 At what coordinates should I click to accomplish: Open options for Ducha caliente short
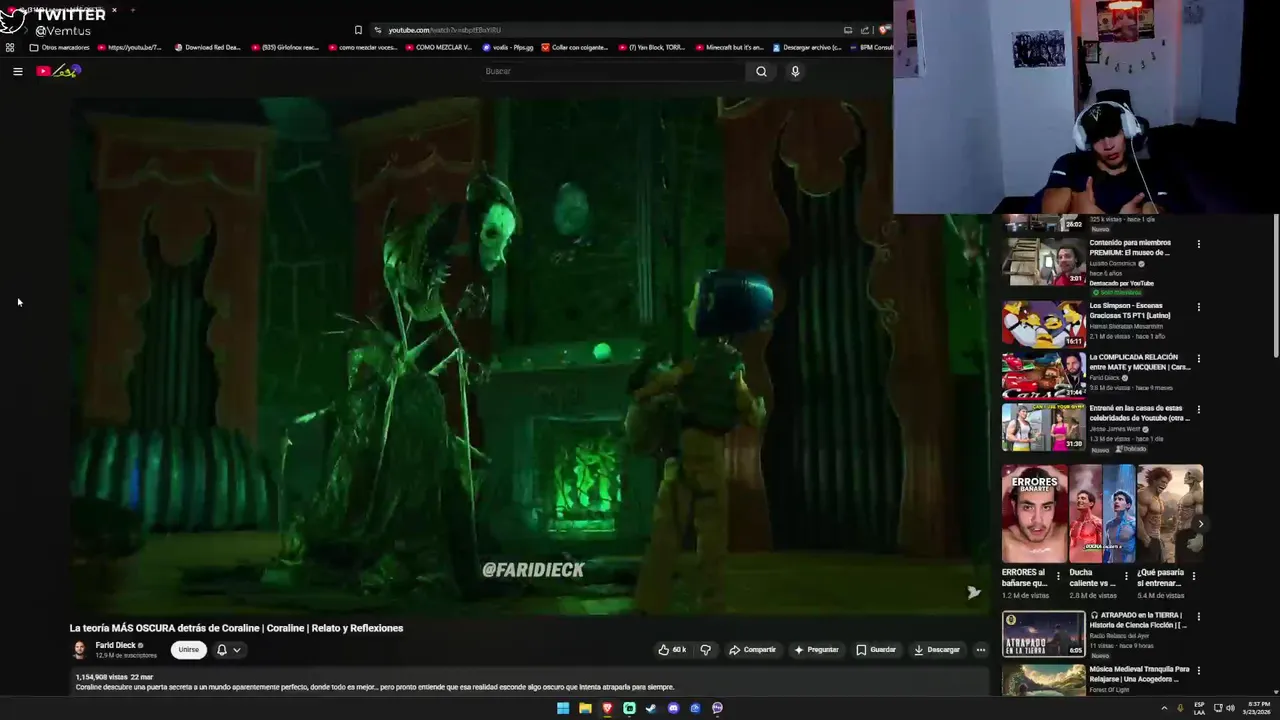click(1126, 576)
